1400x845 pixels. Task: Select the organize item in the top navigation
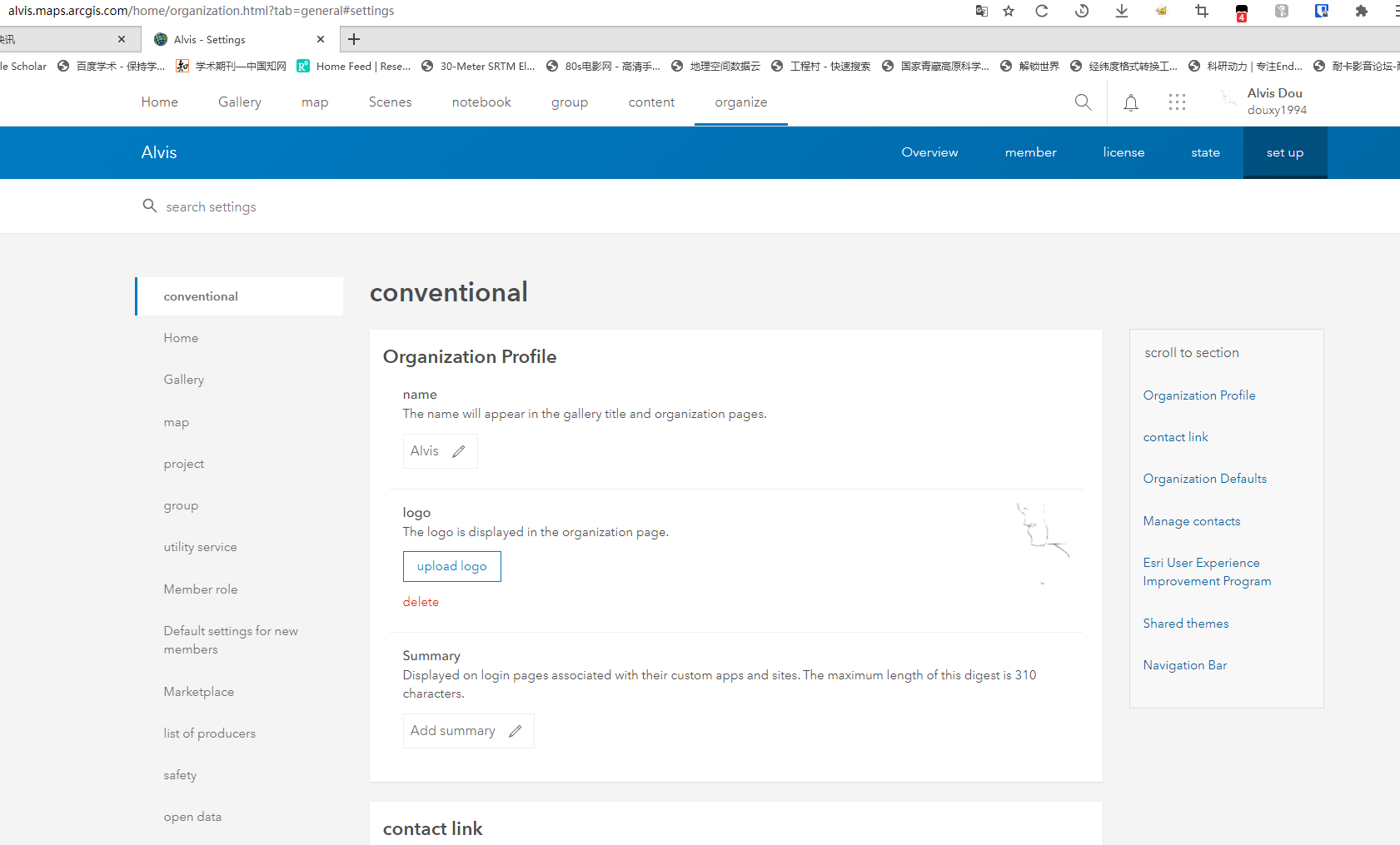[x=740, y=102]
